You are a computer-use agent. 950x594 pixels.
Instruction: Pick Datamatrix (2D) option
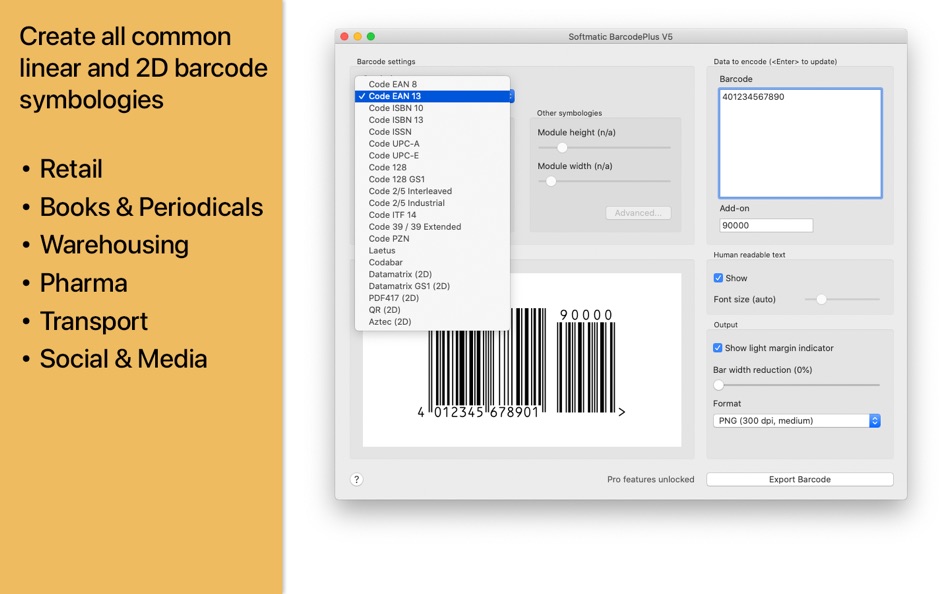pyautogui.click(x=433, y=275)
